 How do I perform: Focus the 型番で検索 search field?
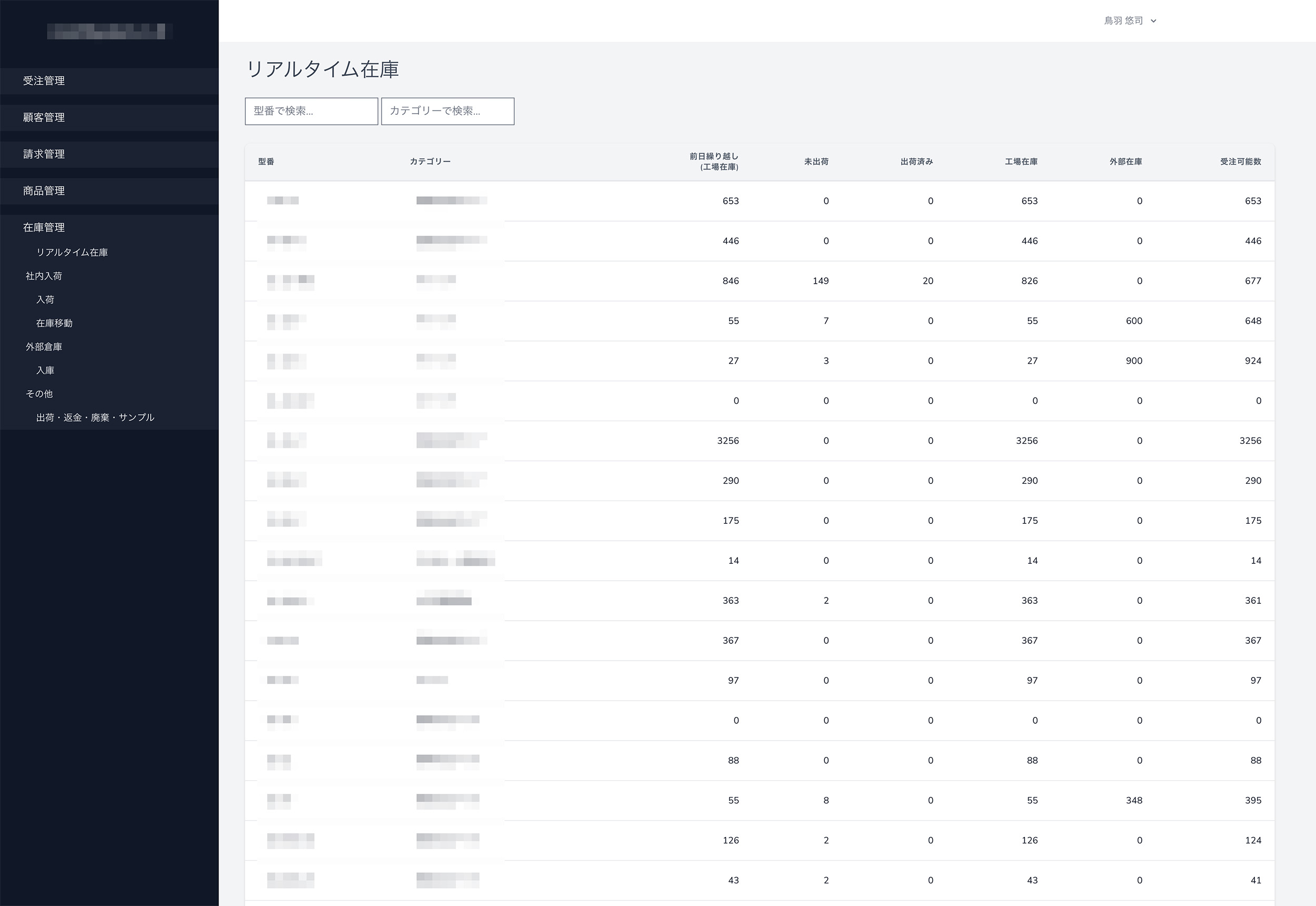click(311, 111)
